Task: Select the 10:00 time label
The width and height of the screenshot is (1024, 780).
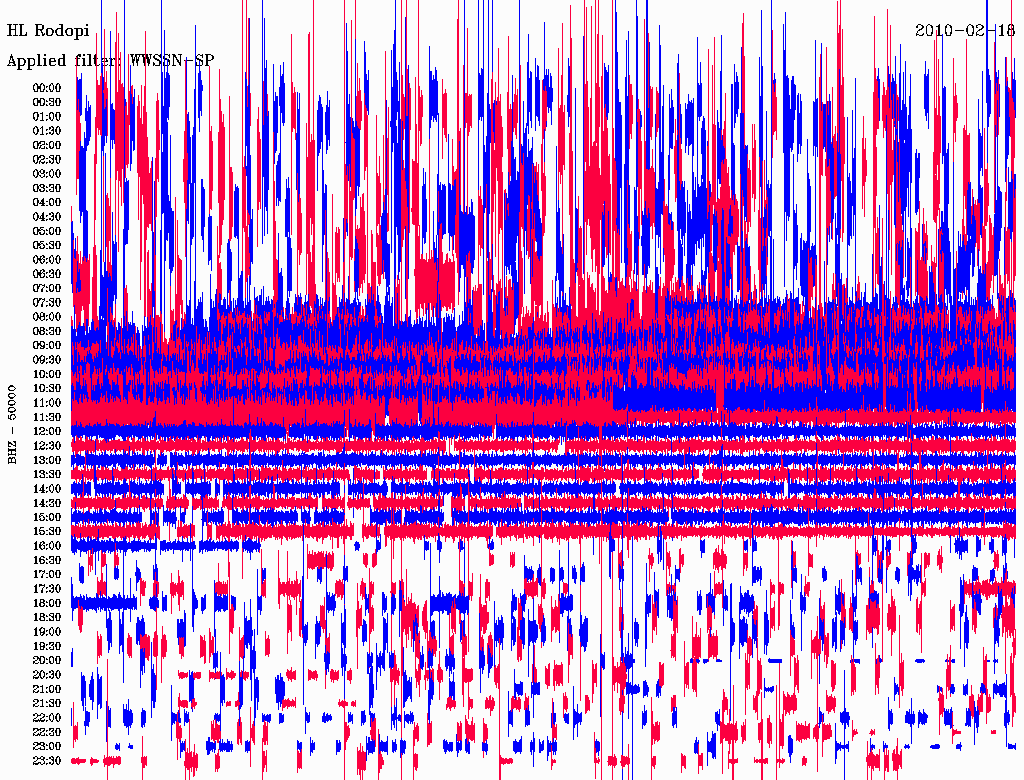Action: coord(47,374)
